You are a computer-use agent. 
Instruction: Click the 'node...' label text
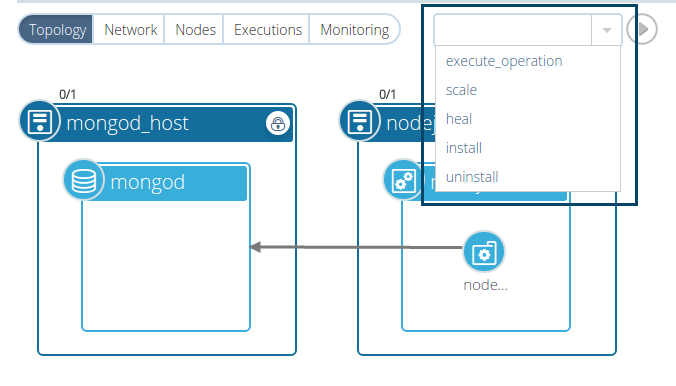[x=485, y=285]
